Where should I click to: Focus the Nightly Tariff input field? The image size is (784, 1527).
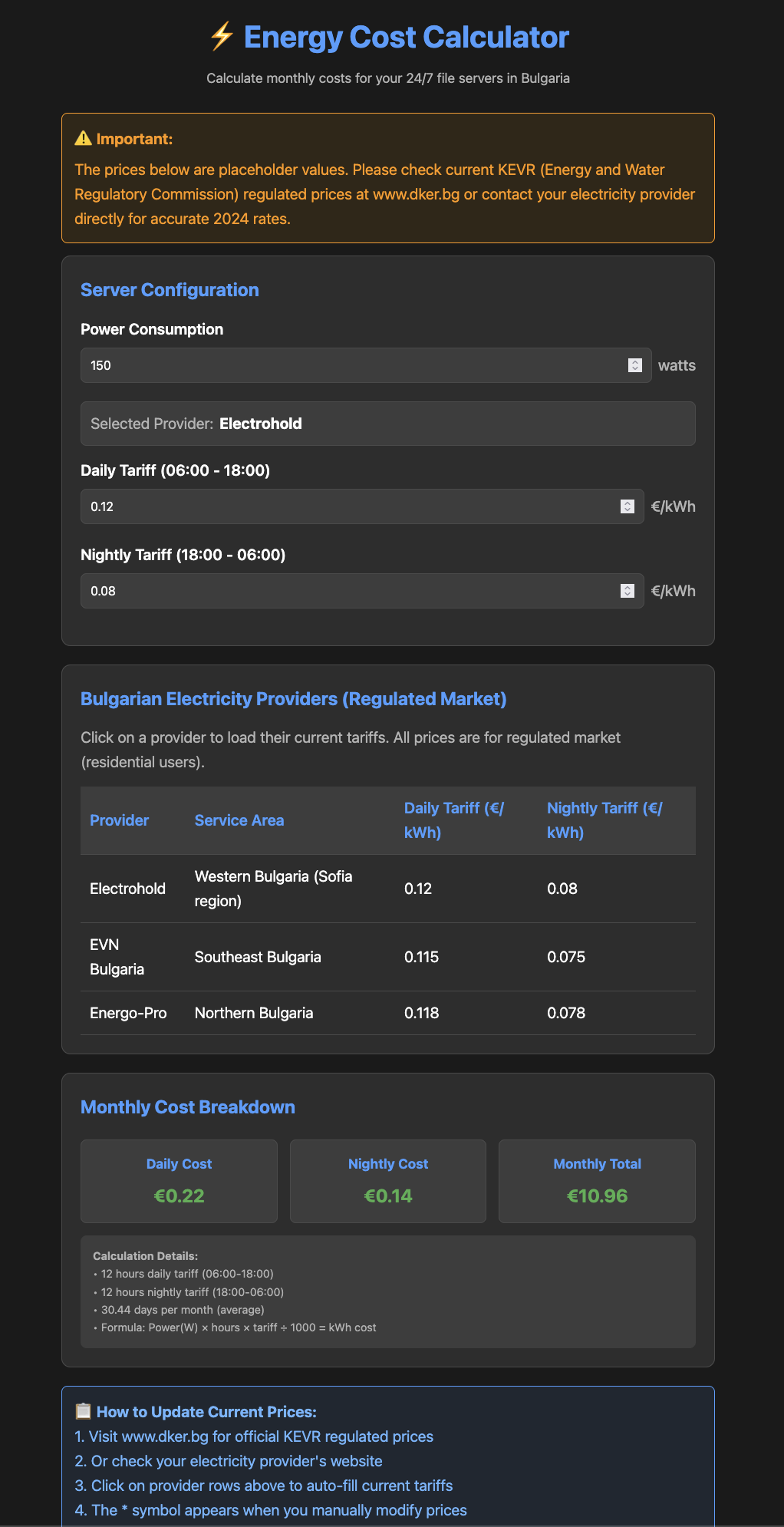coord(349,591)
